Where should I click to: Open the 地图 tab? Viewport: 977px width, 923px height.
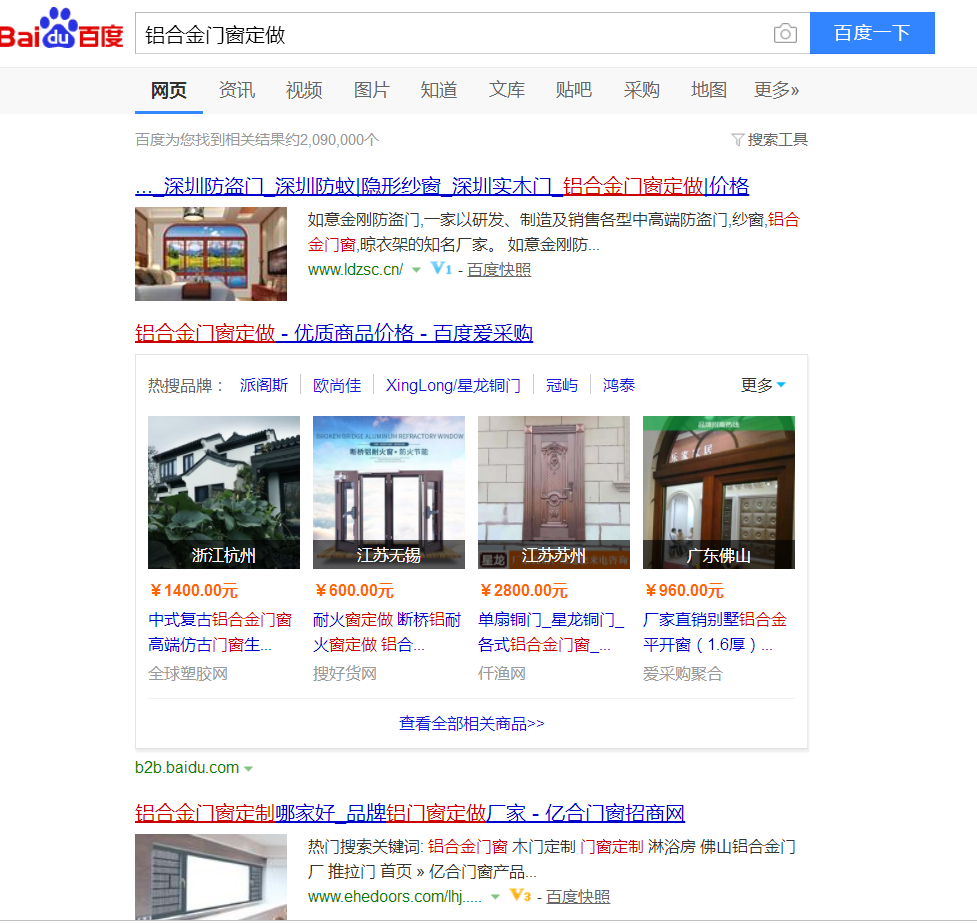709,90
